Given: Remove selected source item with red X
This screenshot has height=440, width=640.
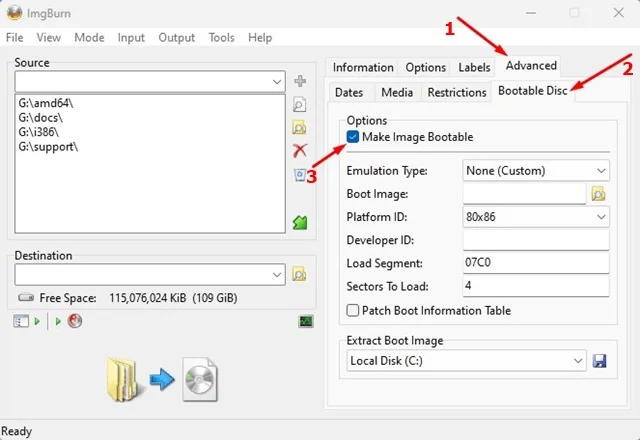Looking at the screenshot, I should click(299, 150).
